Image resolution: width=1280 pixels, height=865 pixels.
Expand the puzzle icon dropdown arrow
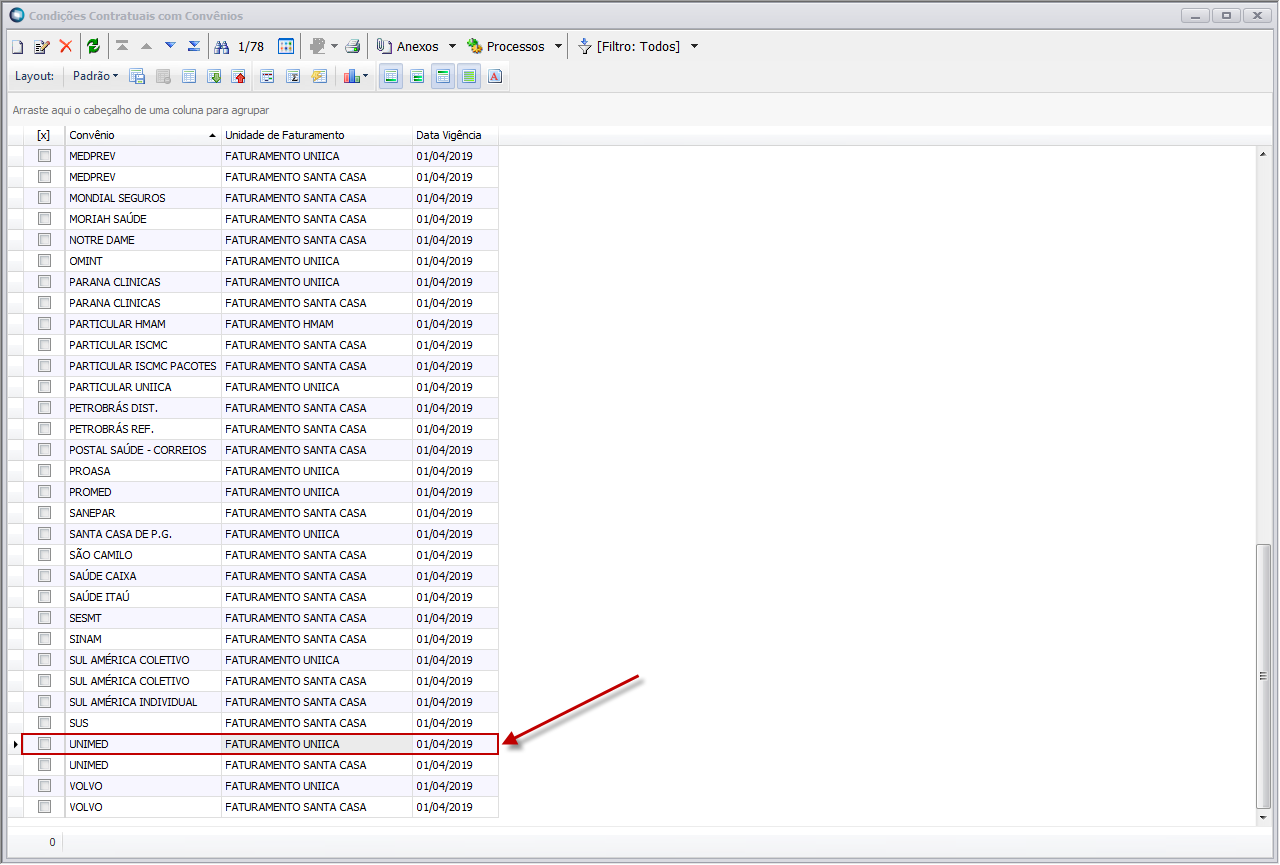coord(334,46)
